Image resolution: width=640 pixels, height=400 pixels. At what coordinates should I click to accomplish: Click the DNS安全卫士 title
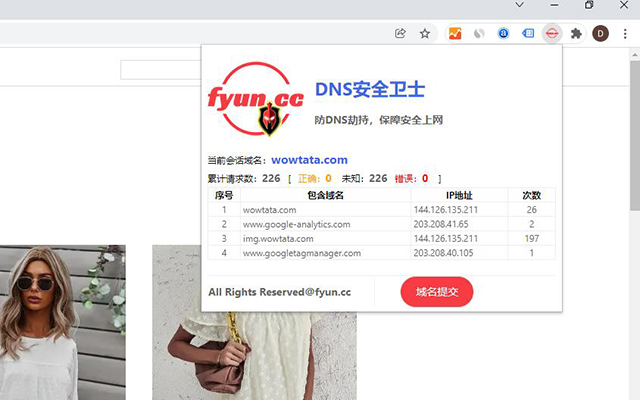(x=370, y=89)
